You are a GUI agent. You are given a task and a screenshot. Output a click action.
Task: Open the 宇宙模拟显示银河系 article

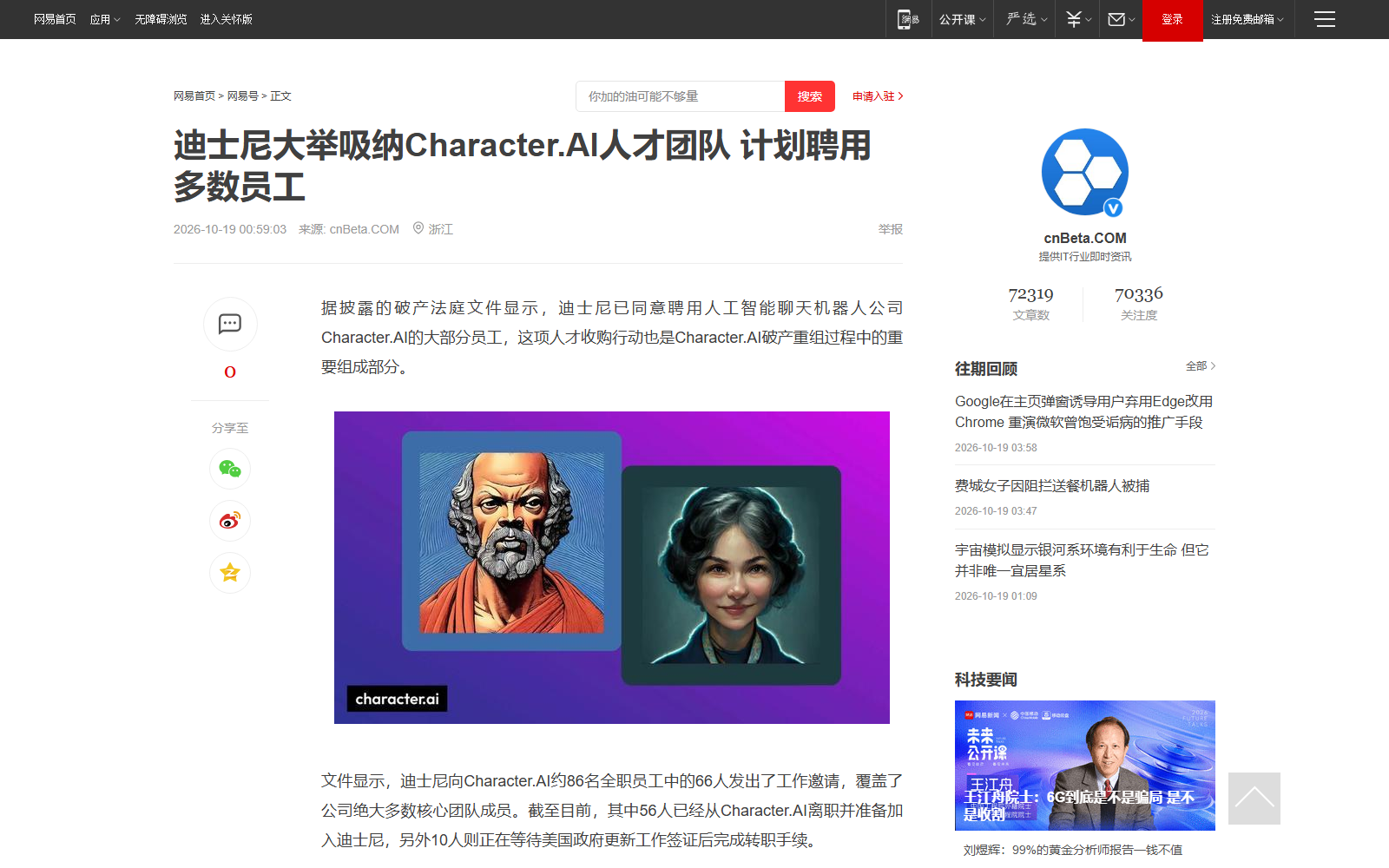tap(1082, 560)
